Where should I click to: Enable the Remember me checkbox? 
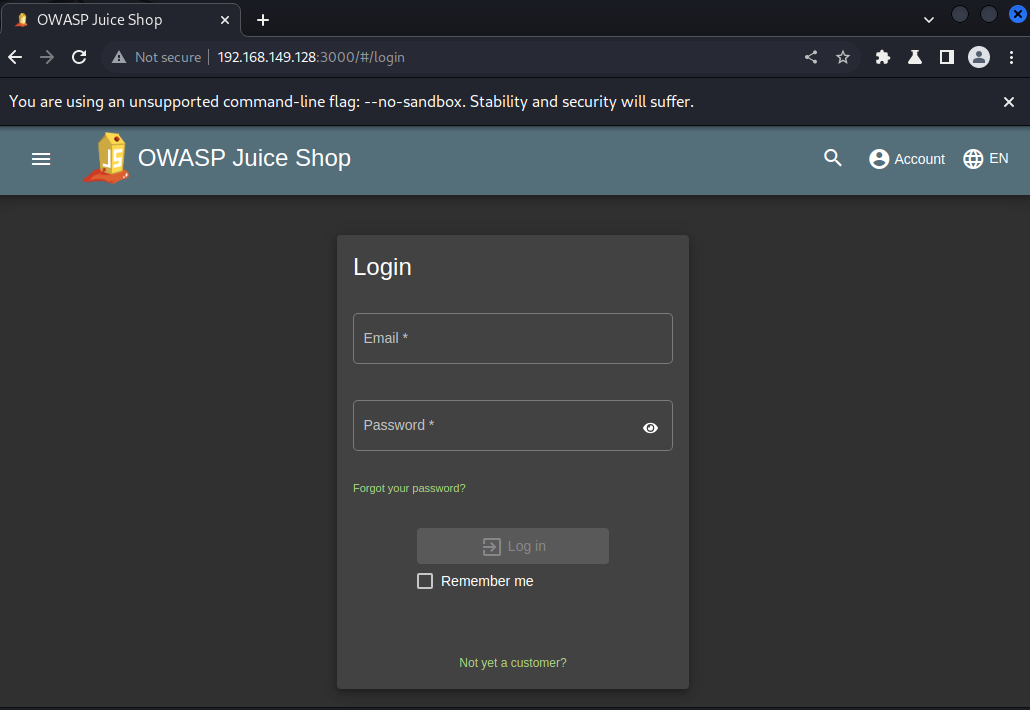(x=425, y=581)
